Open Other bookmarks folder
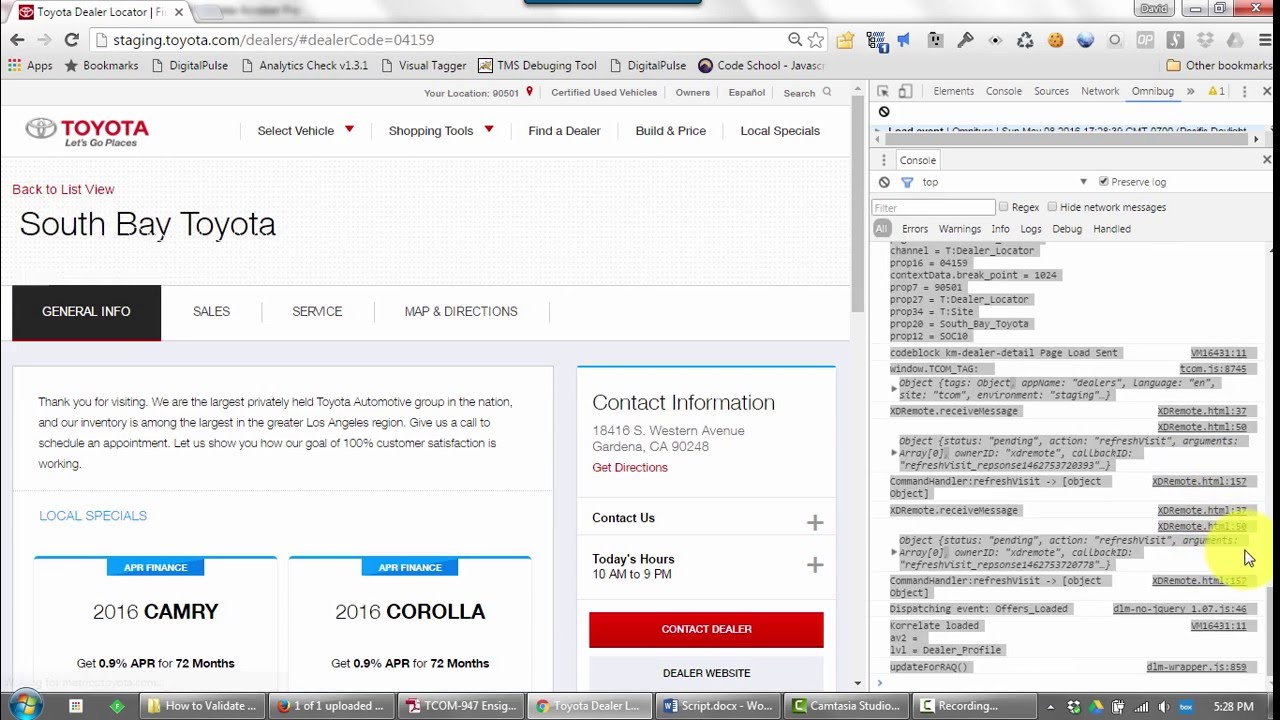 point(1219,65)
